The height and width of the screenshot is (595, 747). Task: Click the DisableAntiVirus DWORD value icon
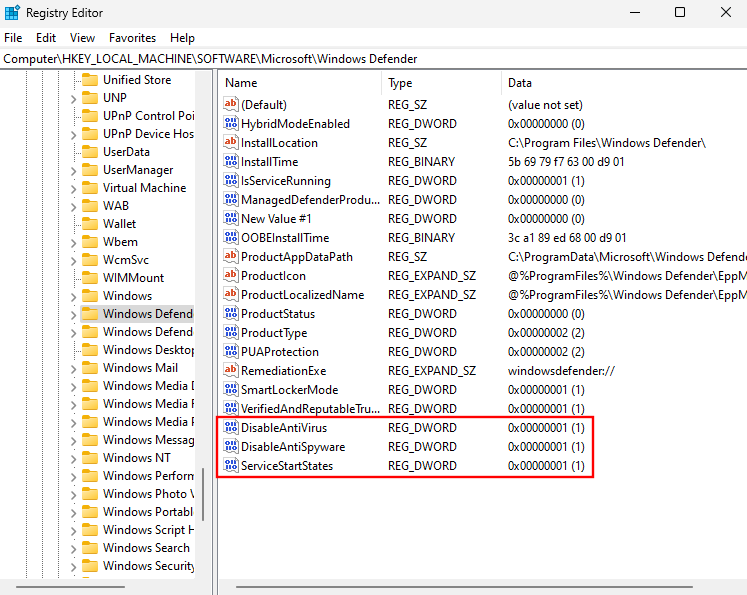coord(231,428)
